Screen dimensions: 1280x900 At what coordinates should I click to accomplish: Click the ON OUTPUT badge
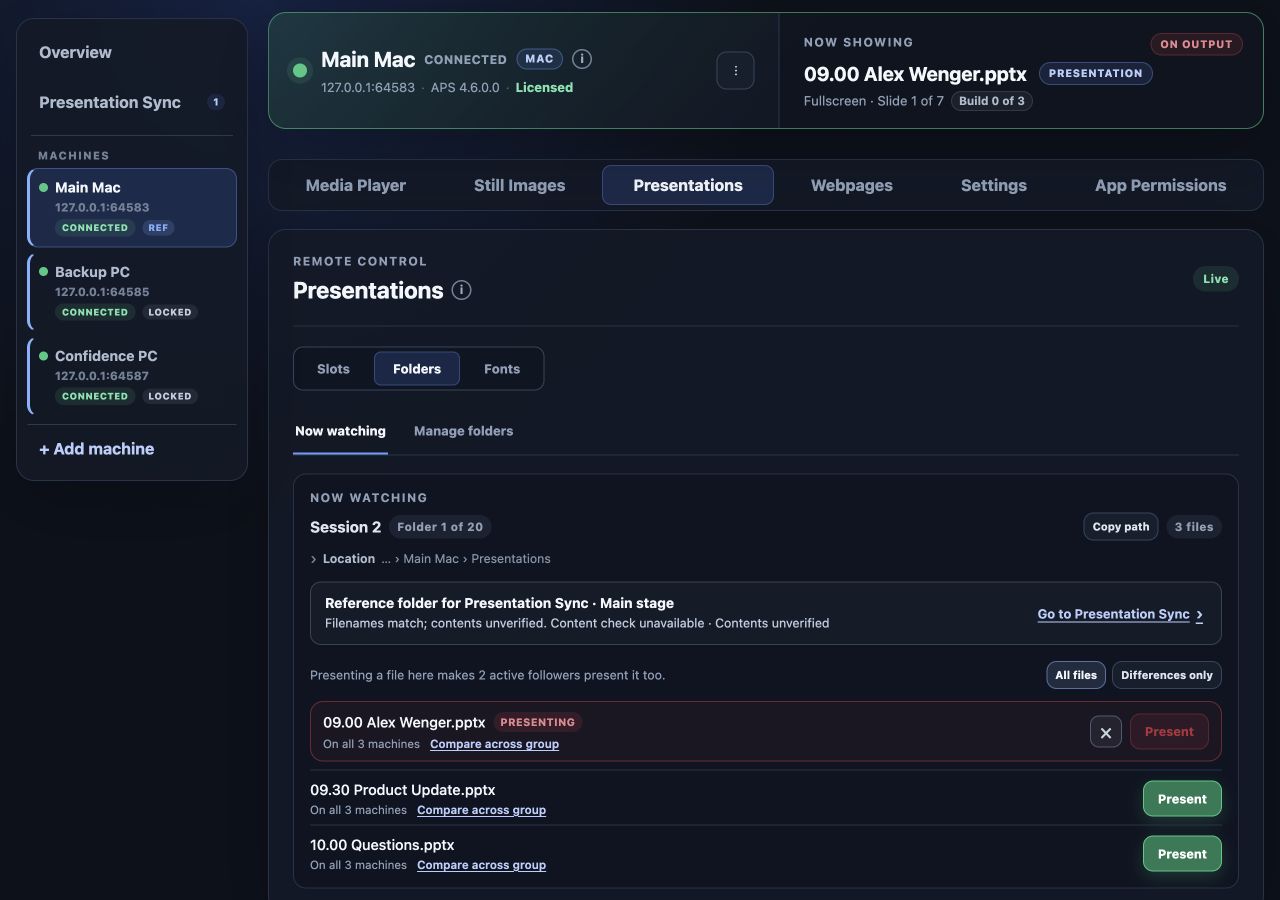point(1197,44)
